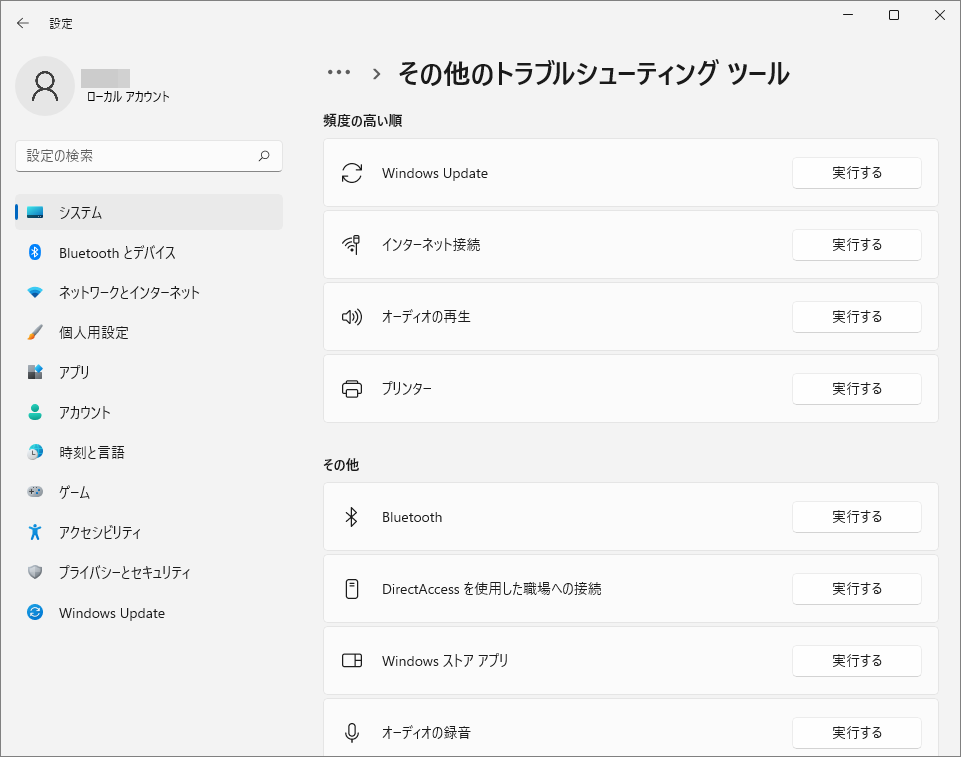Select the ゲーム controller item
The image size is (961, 757).
[x=74, y=493]
